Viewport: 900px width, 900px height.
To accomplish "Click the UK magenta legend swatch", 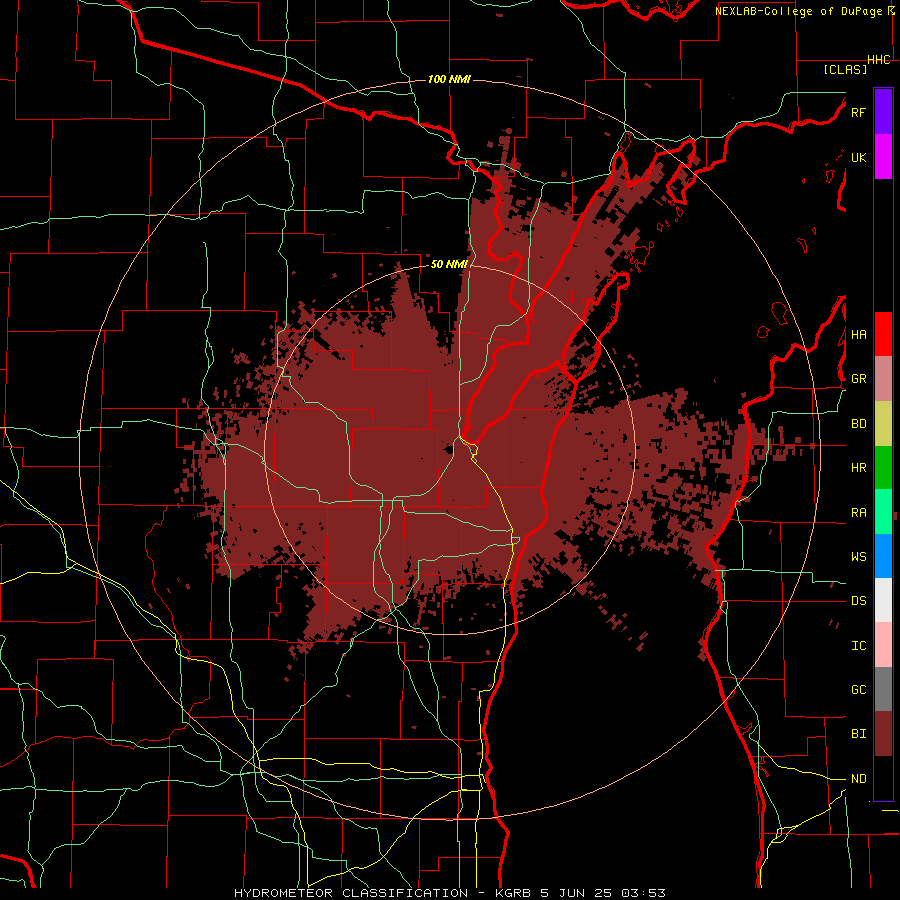I will 883,157.
